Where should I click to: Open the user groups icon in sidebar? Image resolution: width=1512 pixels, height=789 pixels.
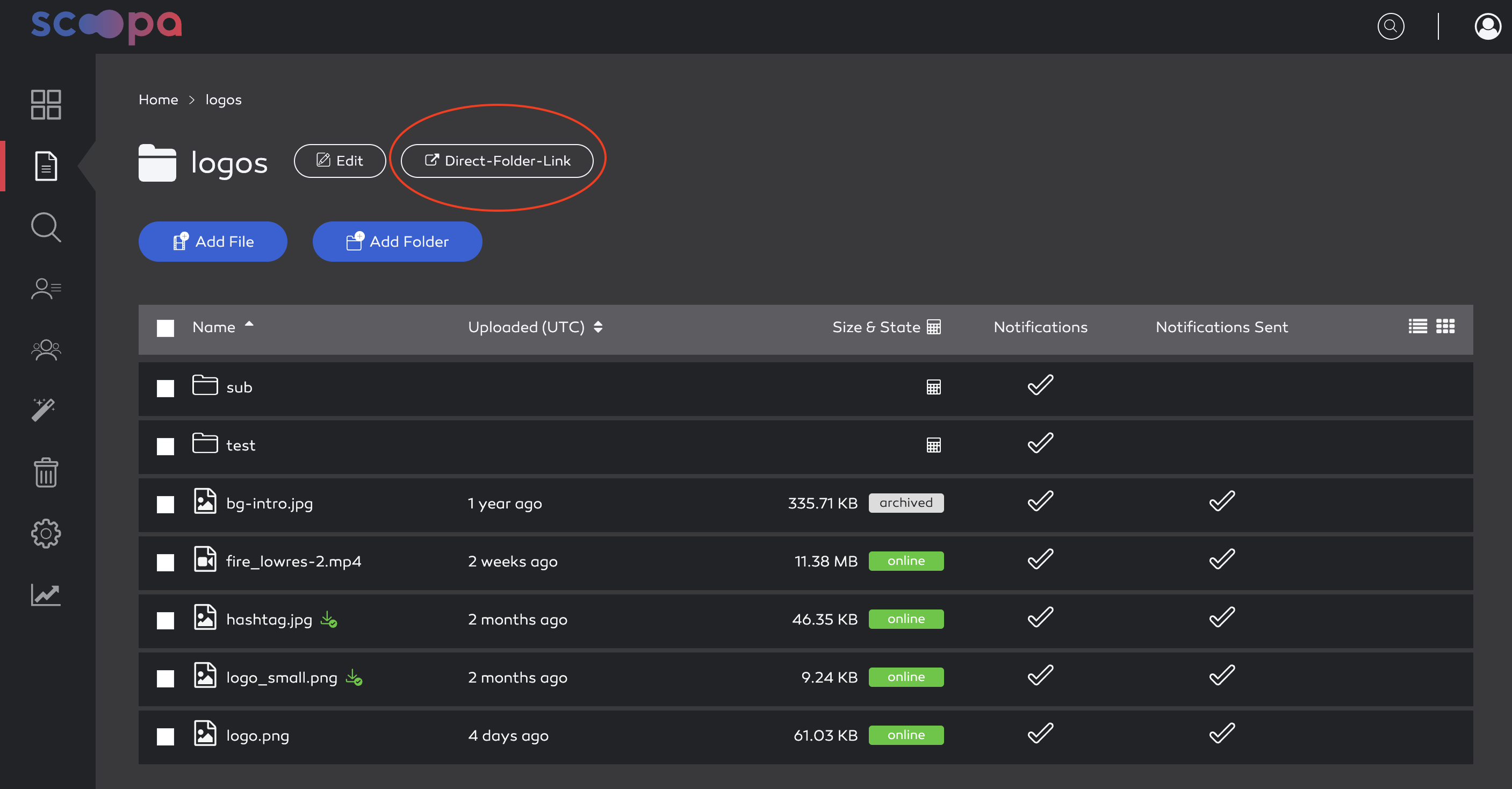pos(46,350)
